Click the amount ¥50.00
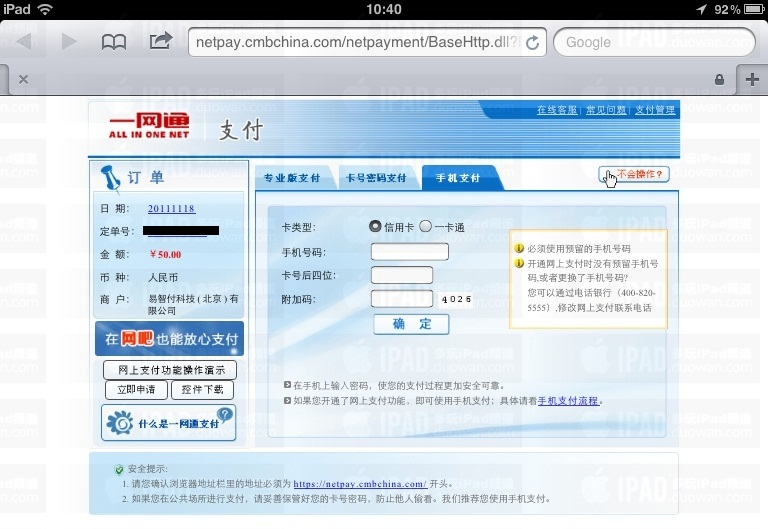This screenshot has height=529, width=768. [x=166, y=255]
